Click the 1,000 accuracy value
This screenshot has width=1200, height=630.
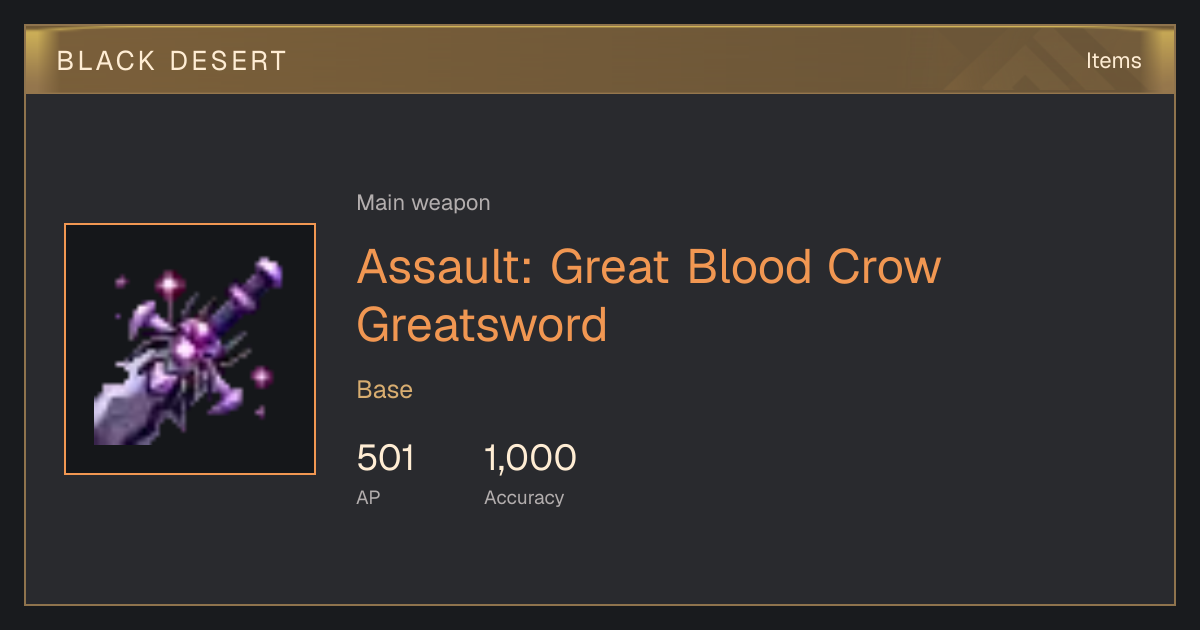point(530,458)
